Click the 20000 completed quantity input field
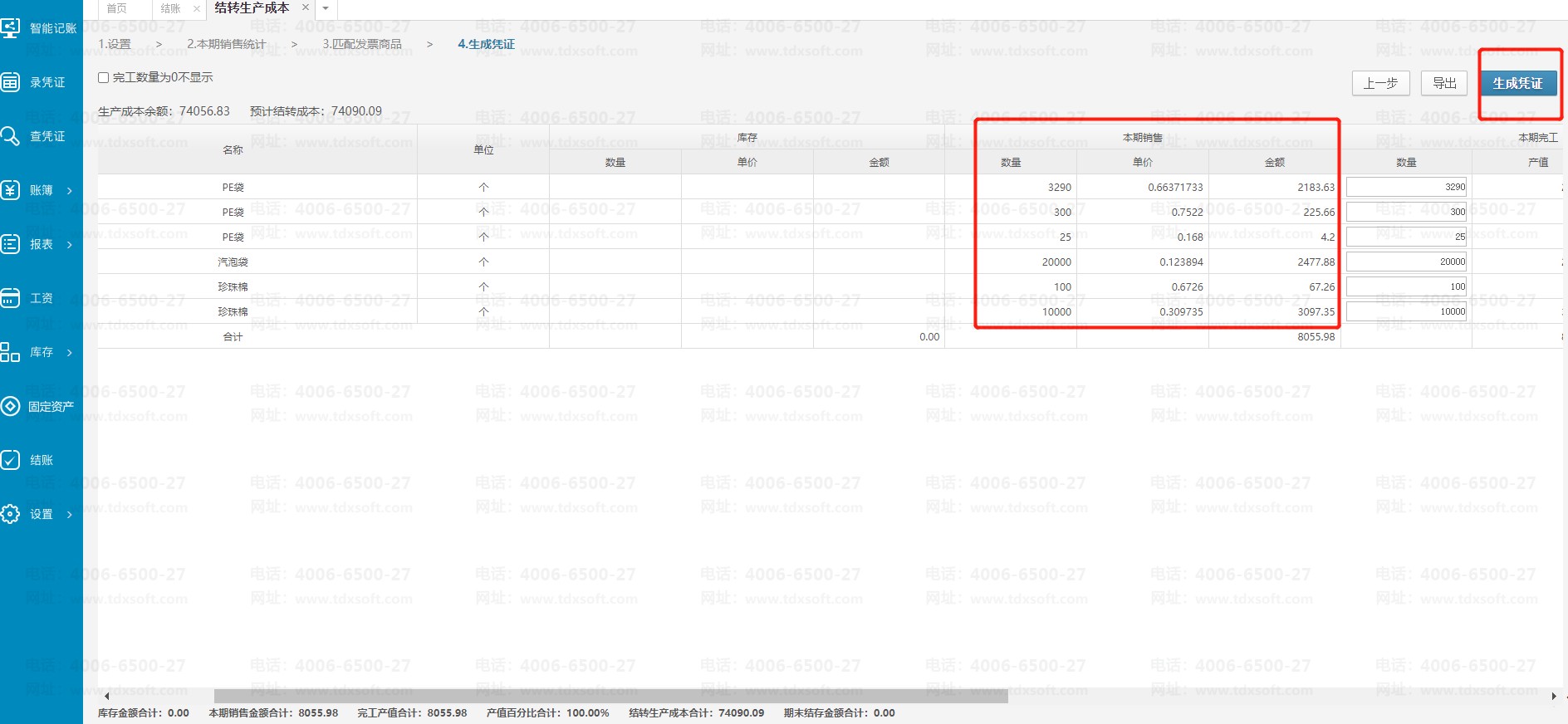 [x=1406, y=262]
